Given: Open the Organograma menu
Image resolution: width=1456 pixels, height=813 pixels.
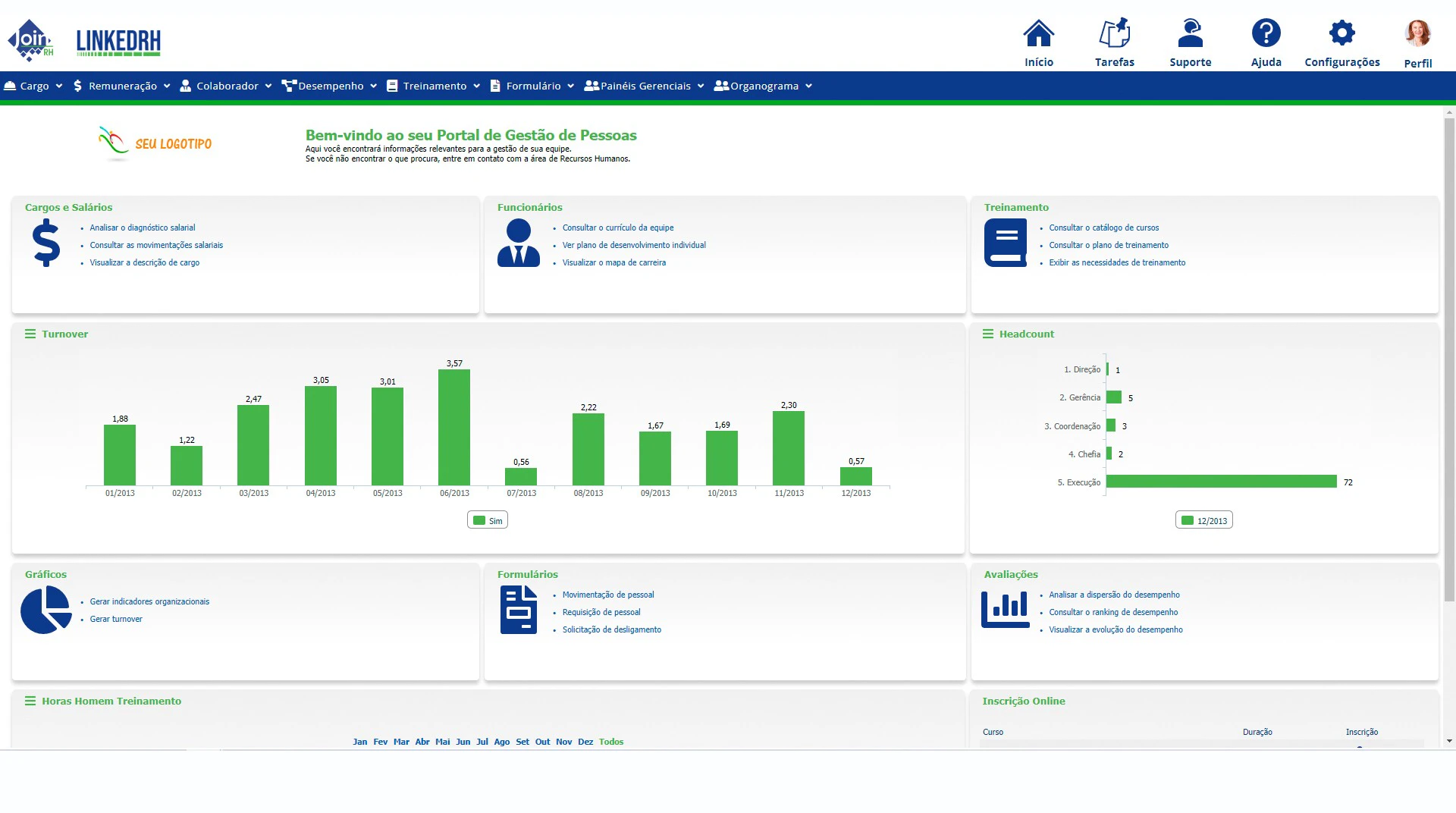Looking at the screenshot, I should (x=763, y=86).
